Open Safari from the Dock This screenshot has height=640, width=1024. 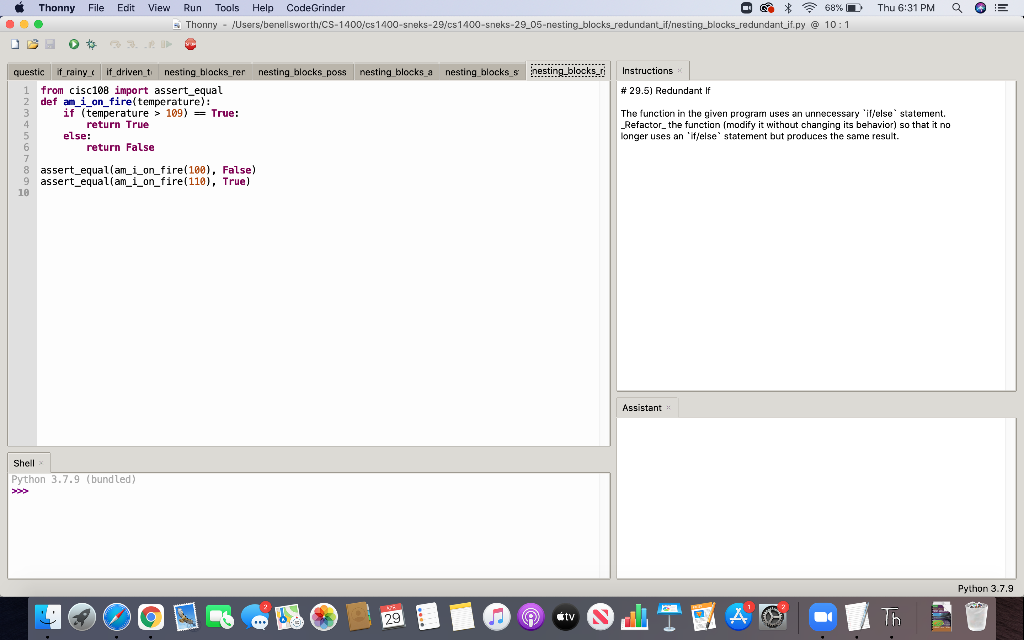point(117,616)
